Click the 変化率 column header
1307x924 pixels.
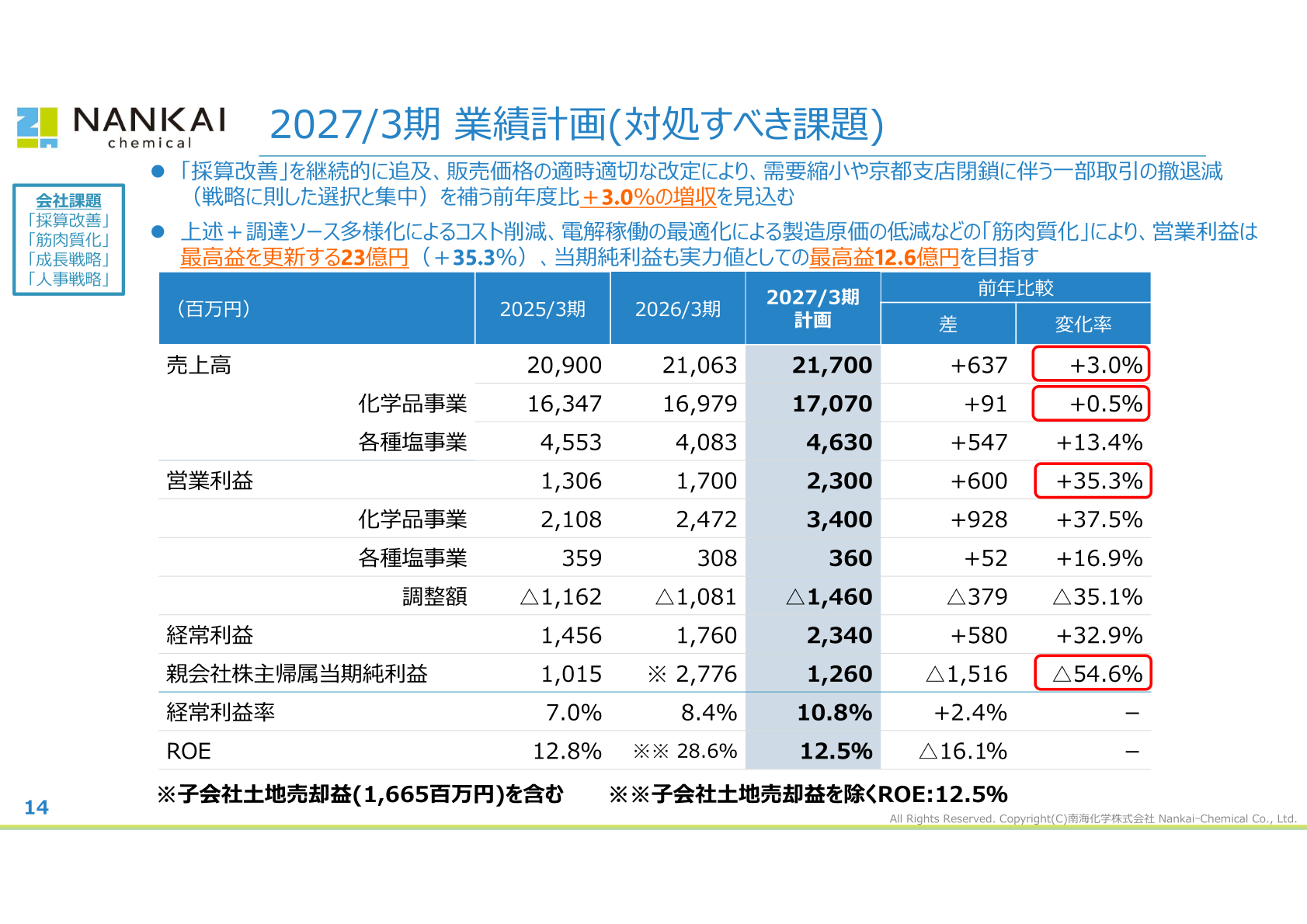(x=1083, y=324)
